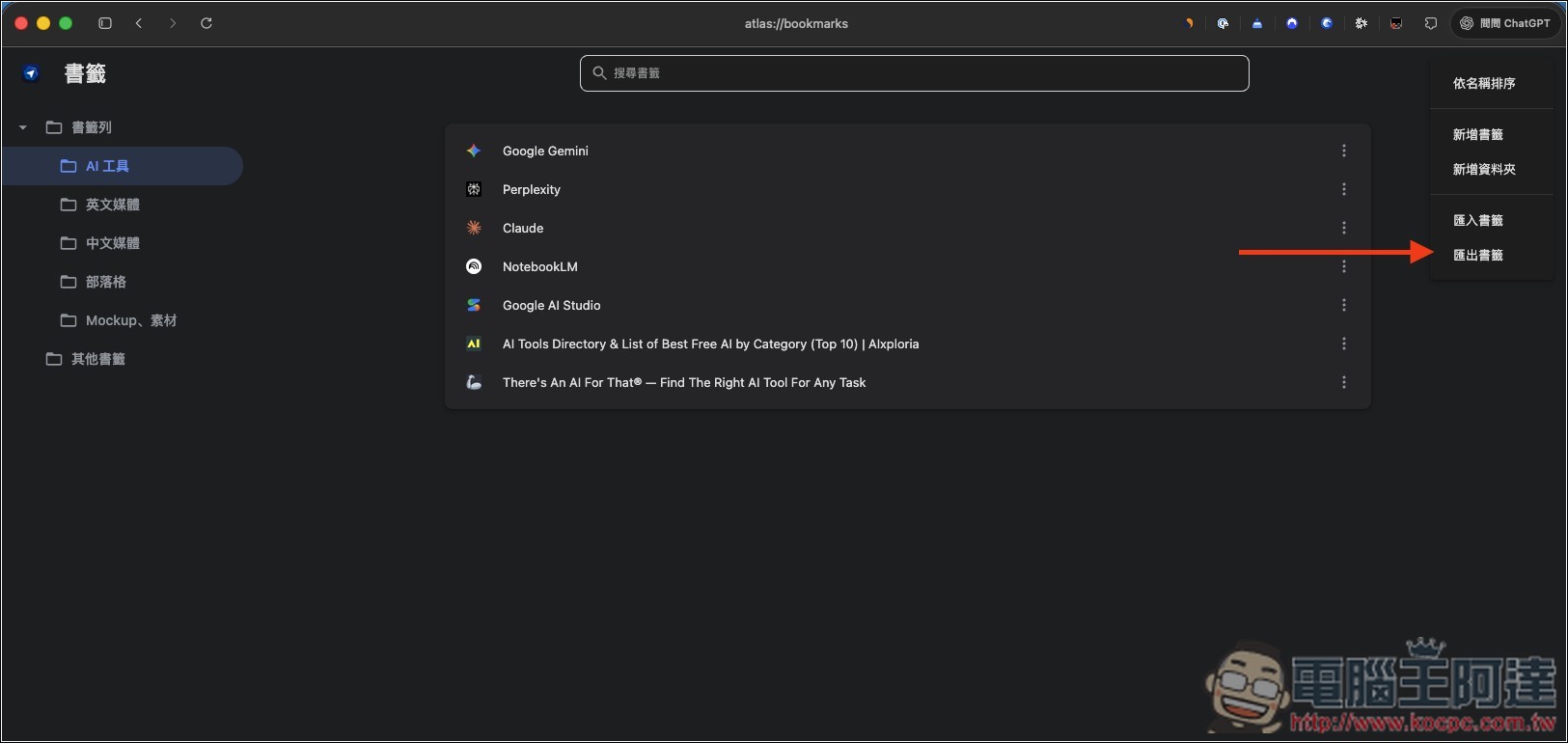This screenshot has width=1568, height=743.
Task: Reload the bookmarks page
Action: [x=206, y=23]
